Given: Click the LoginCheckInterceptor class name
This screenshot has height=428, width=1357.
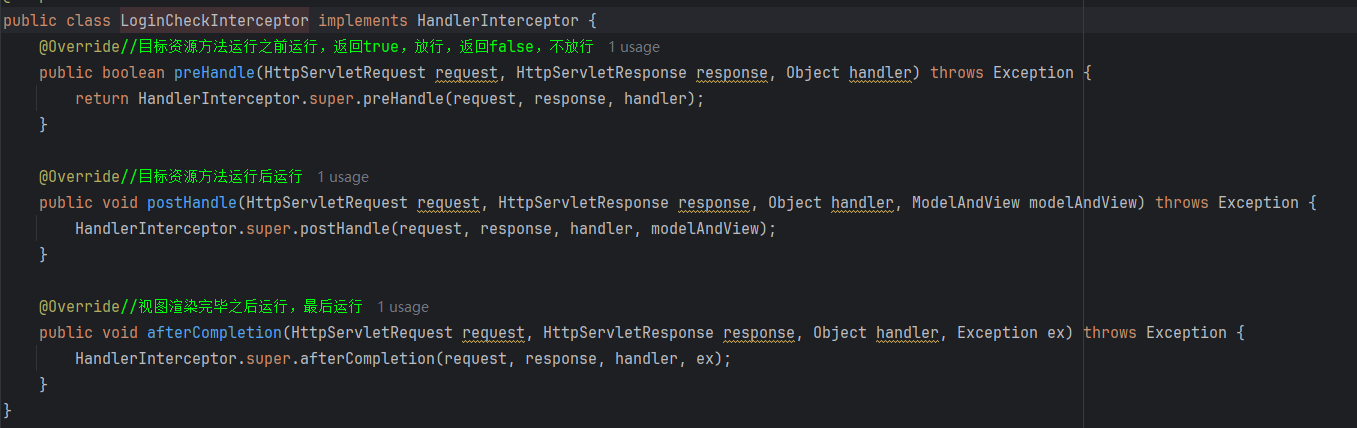Looking at the screenshot, I should 215,20.
